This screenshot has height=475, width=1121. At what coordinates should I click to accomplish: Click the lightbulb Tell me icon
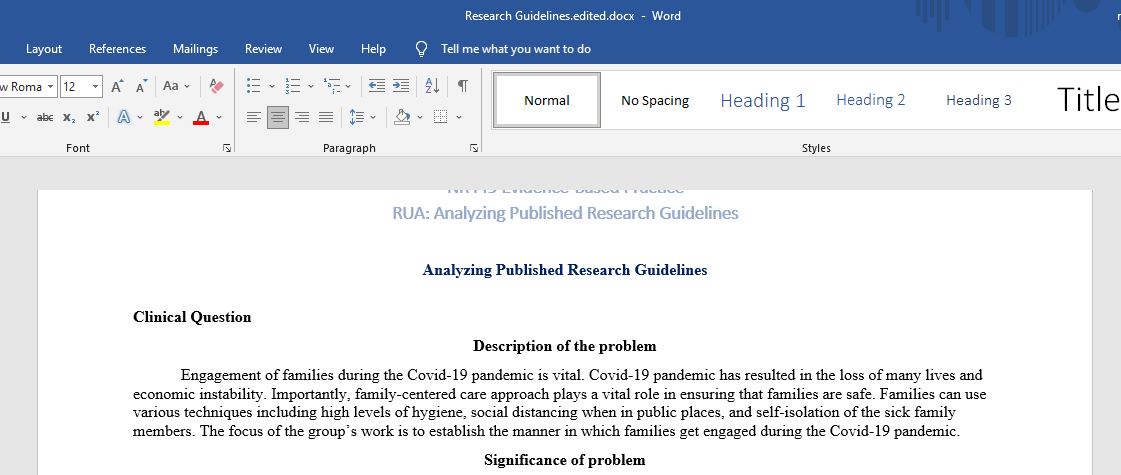click(422, 49)
